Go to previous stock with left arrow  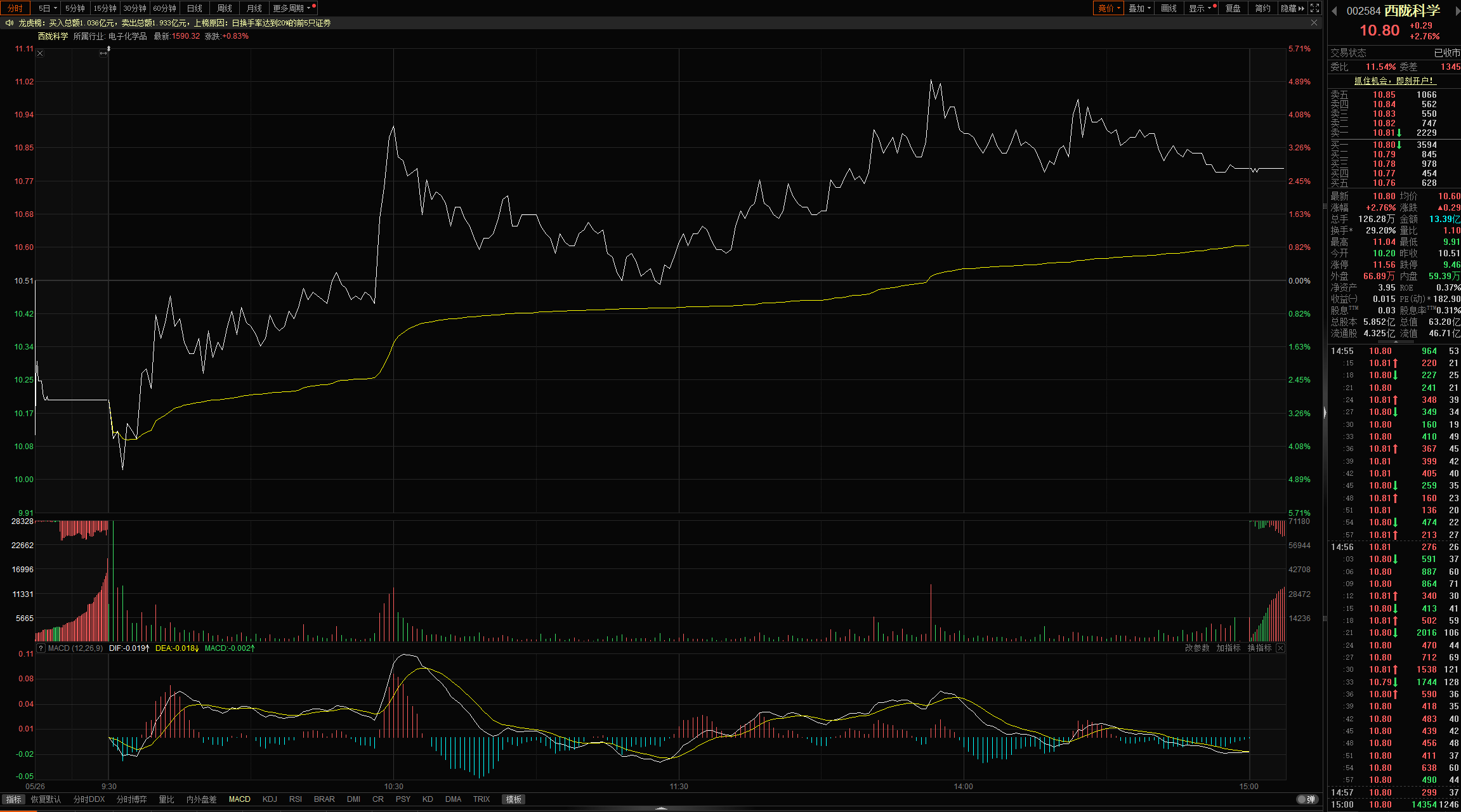click(x=1334, y=11)
